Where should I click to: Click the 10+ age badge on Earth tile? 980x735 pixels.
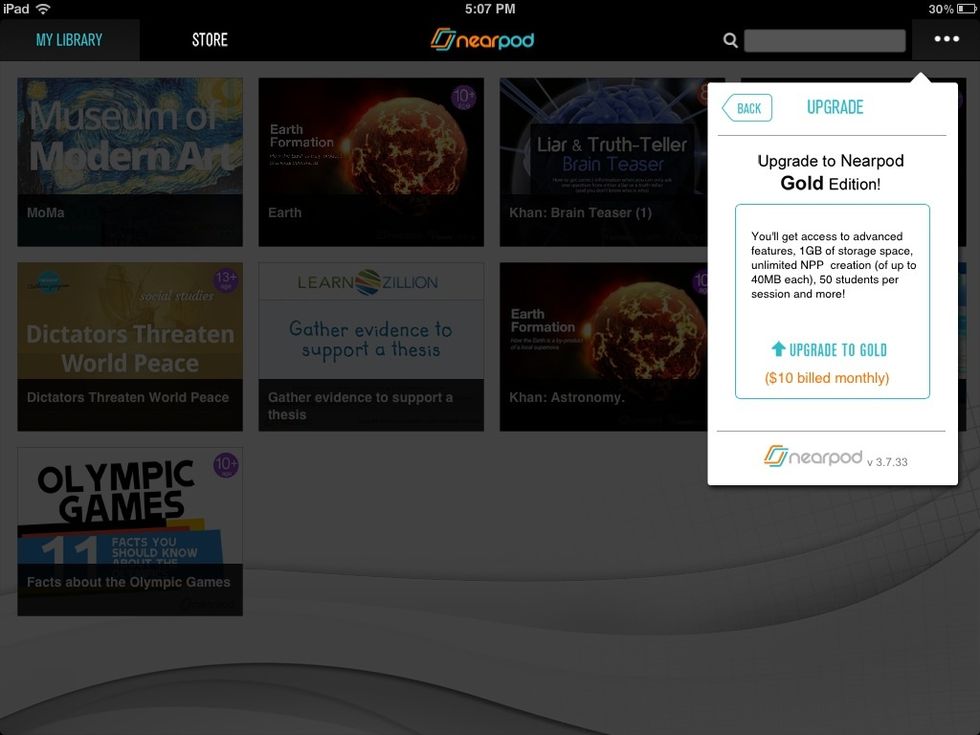(x=464, y=97)
